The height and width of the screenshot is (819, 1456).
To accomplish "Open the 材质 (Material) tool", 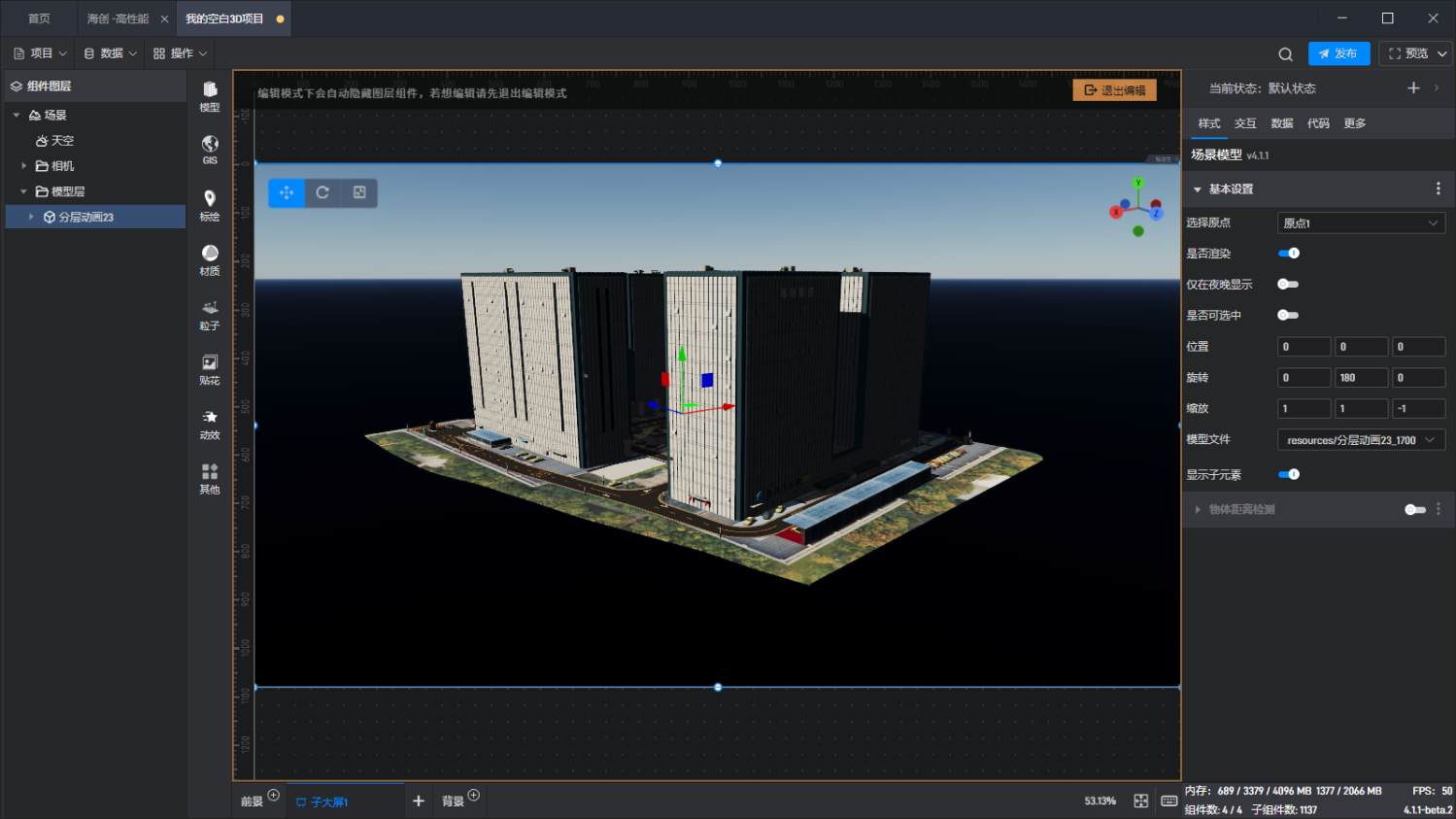I will [x=210, y=258].
